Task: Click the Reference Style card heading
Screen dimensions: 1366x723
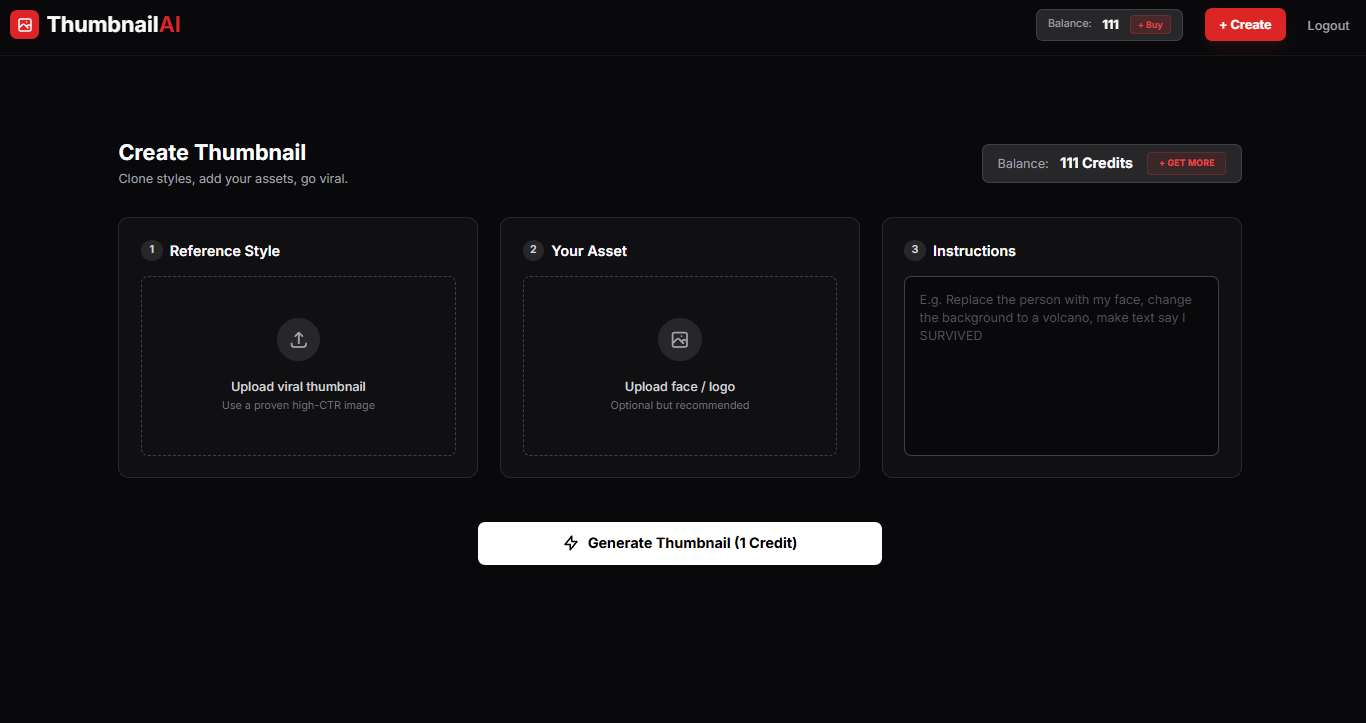Action: [x=225, y=250]
